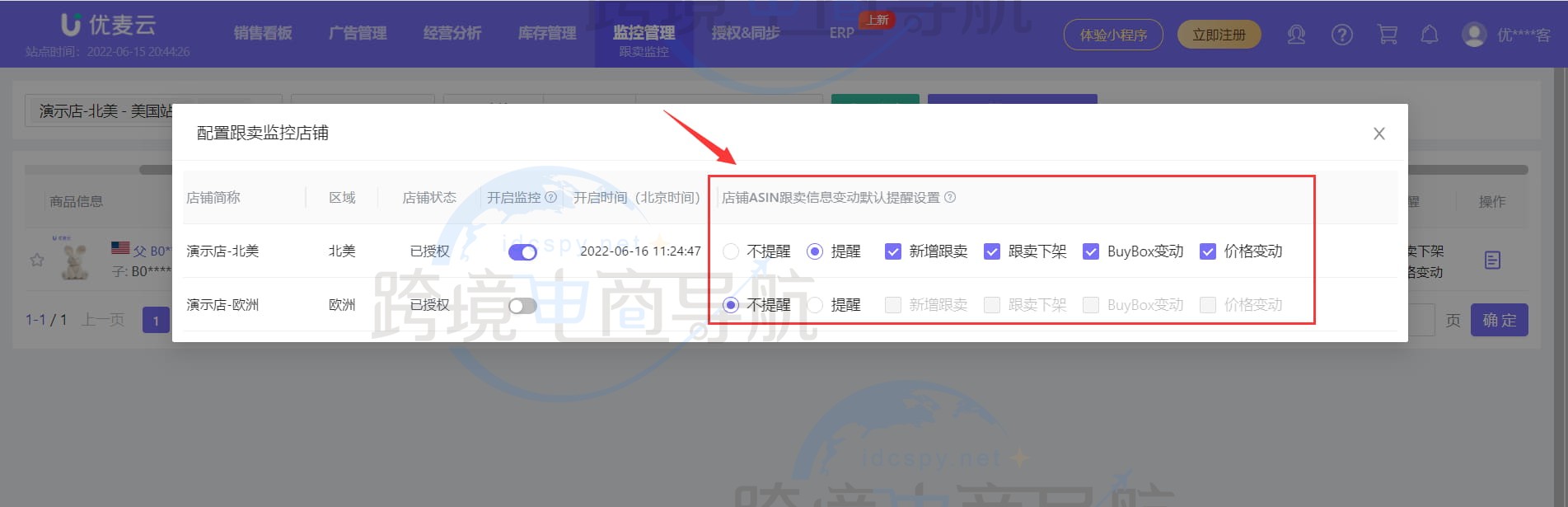
Task: Click the 优麦云 logo
Action: click(108, 25)
